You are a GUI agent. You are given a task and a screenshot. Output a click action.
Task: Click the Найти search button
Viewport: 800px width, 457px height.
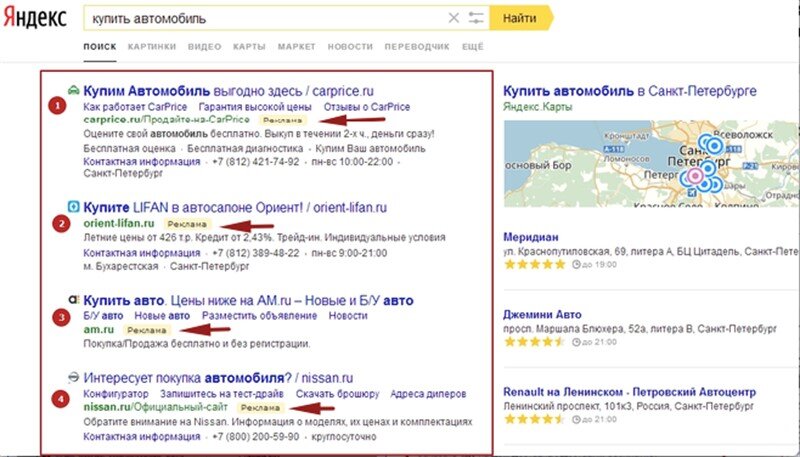pyautogui.click(x=520, y=18)
